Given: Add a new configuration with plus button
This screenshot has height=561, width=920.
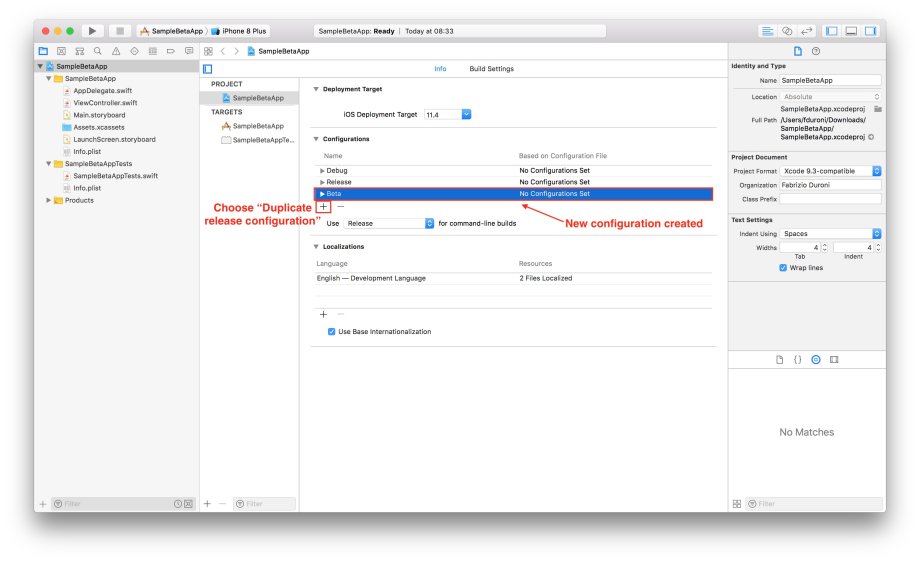Looking at the screenshot, I should [323, 207].
